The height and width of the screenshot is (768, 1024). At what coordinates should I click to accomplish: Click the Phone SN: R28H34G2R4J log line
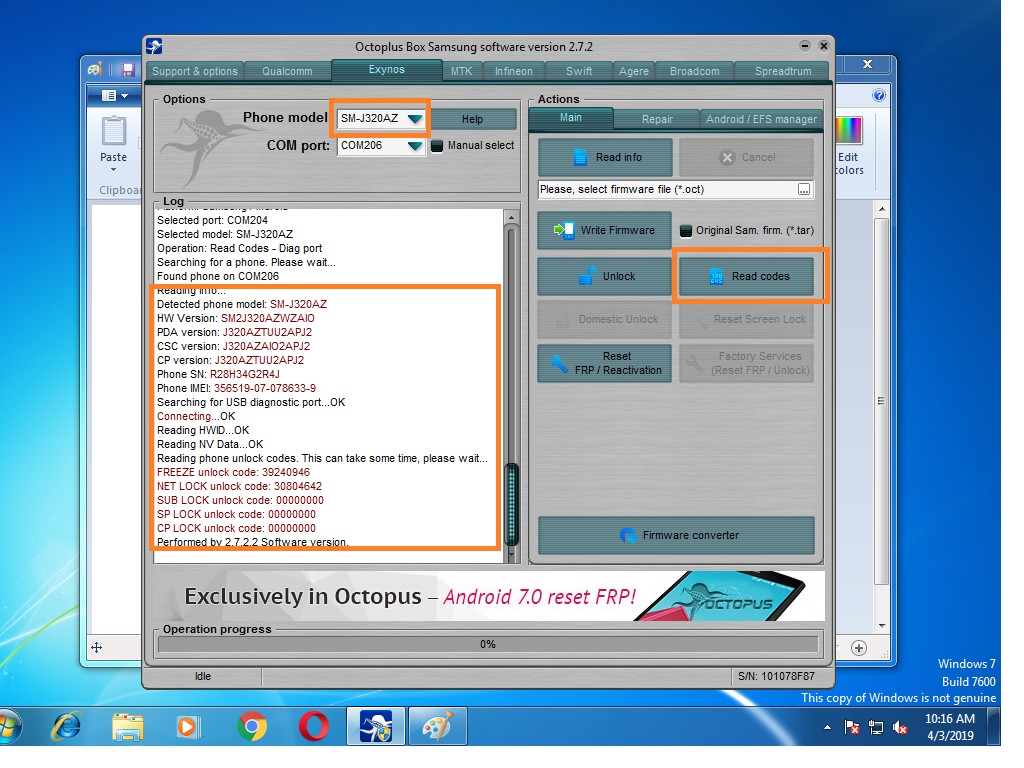(x=218, y=375)
